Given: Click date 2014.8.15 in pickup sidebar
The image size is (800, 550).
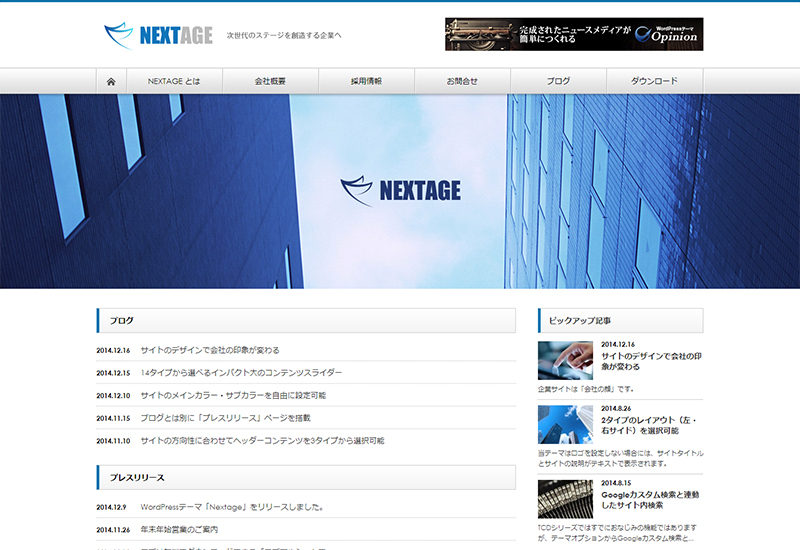Looking at the screenshot, I should (616, 483).
